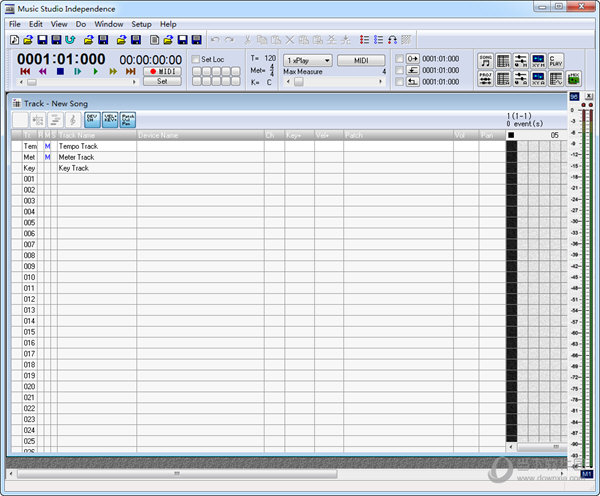Image resolution: width=600 pixels, height=496 pixels.
Task: Open the Help menu
Action: (x=168, y=24)
